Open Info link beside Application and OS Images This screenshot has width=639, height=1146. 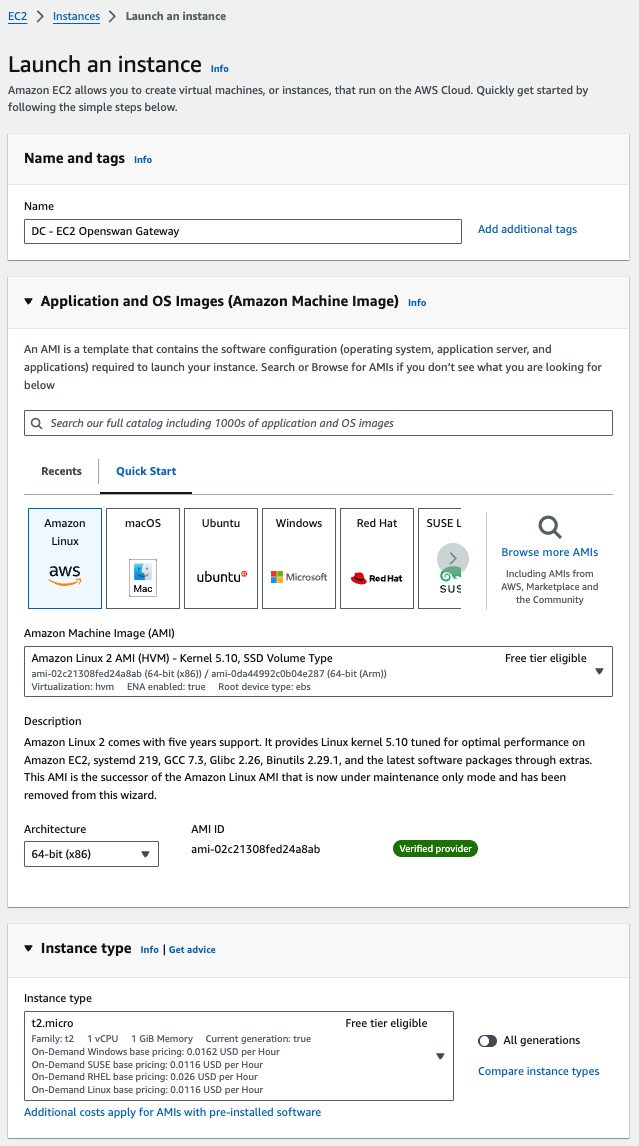[417, 303]
